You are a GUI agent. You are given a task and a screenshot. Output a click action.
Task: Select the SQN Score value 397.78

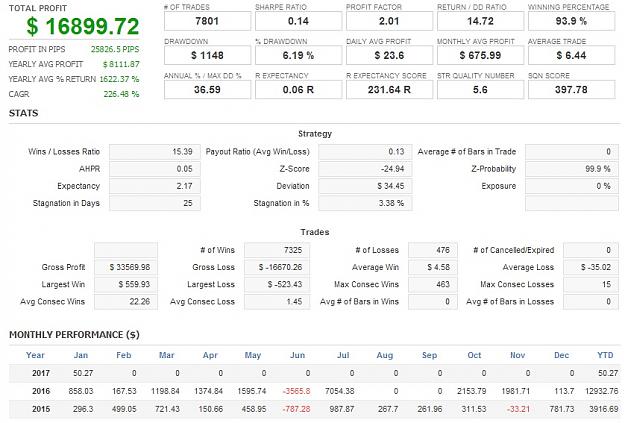pyautogui.click(x=571, y=90)
